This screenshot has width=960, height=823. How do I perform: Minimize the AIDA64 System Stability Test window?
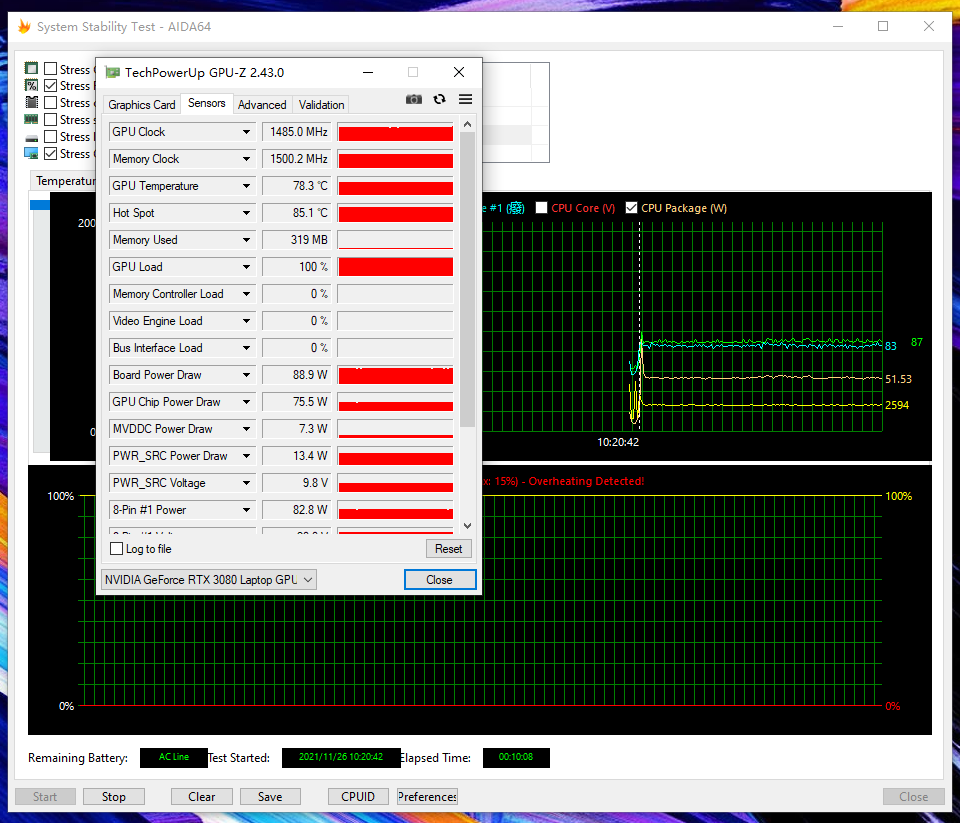(x=838, y=26)
